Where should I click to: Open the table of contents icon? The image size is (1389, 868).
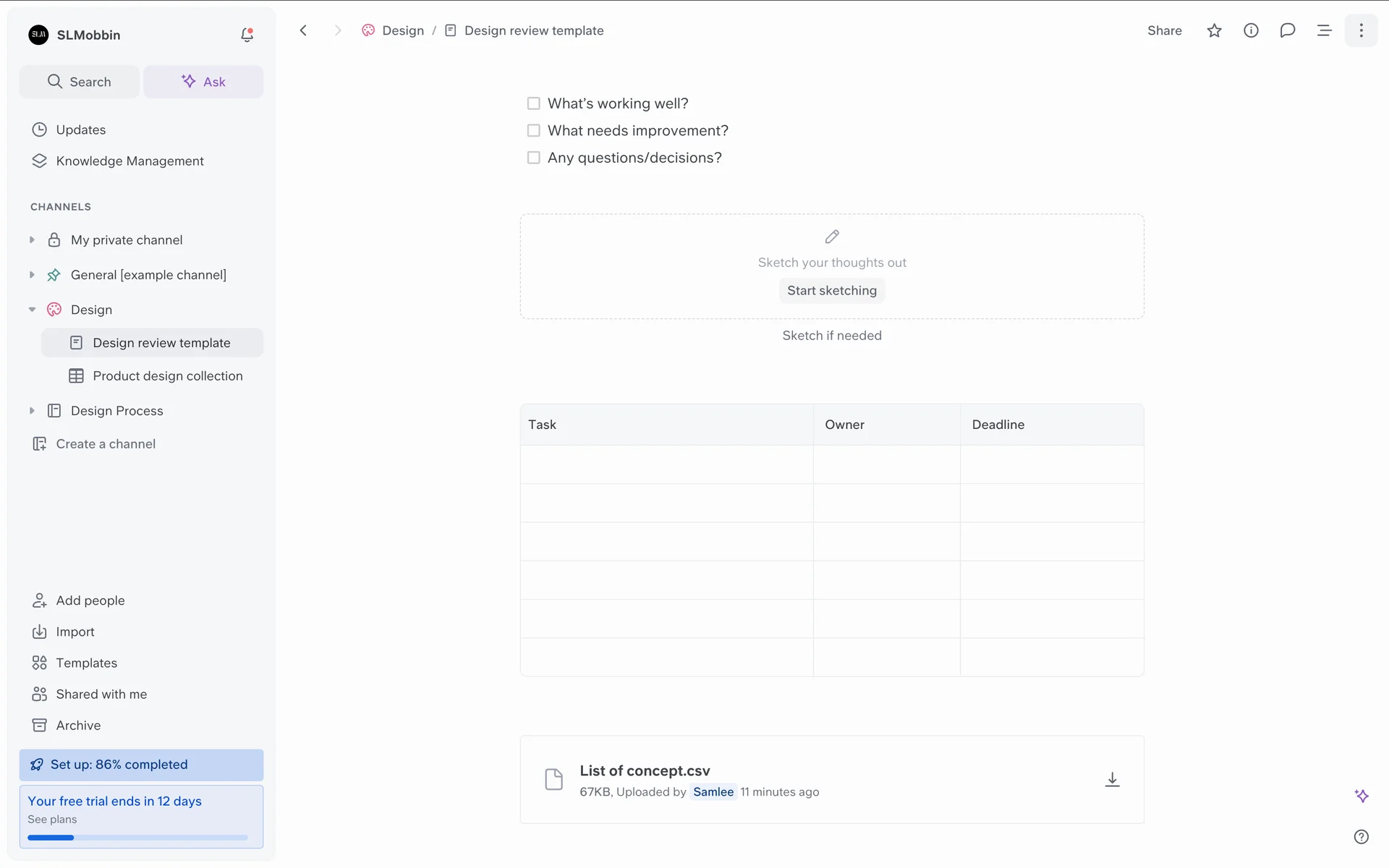[x=1324, y=30]
